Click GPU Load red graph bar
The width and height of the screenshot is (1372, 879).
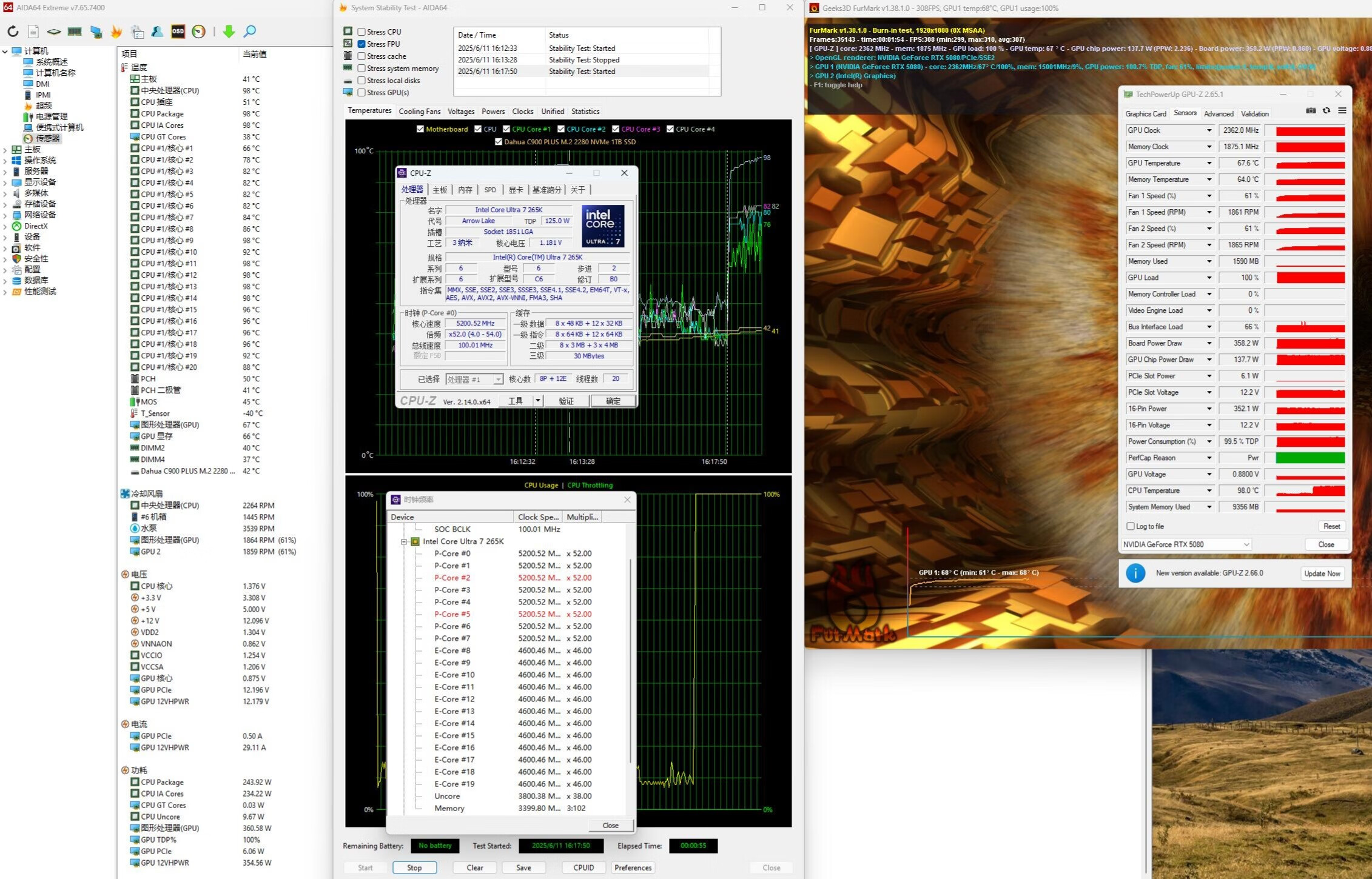pyautogui.click(x=1310, y=278)
